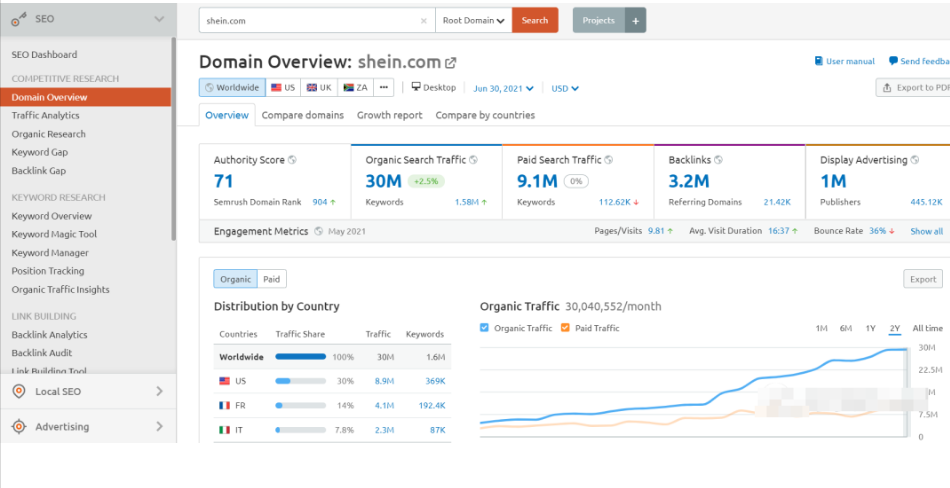
Task: Switch device type via Desktop
Action: (x=434, y=87)
